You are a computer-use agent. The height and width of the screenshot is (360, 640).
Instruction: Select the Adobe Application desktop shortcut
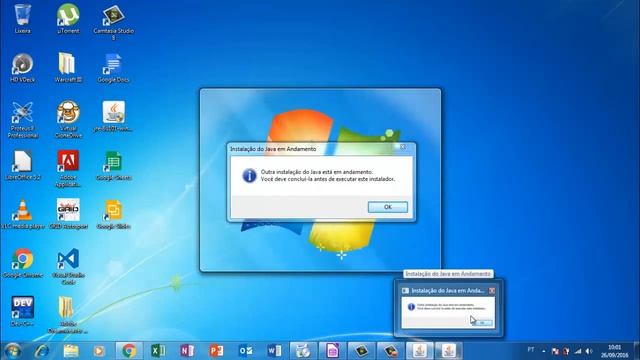pos(68,169)
